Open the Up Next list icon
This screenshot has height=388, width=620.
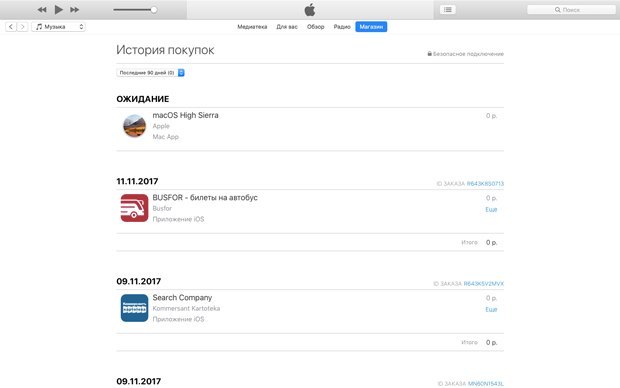coord(448,9)
